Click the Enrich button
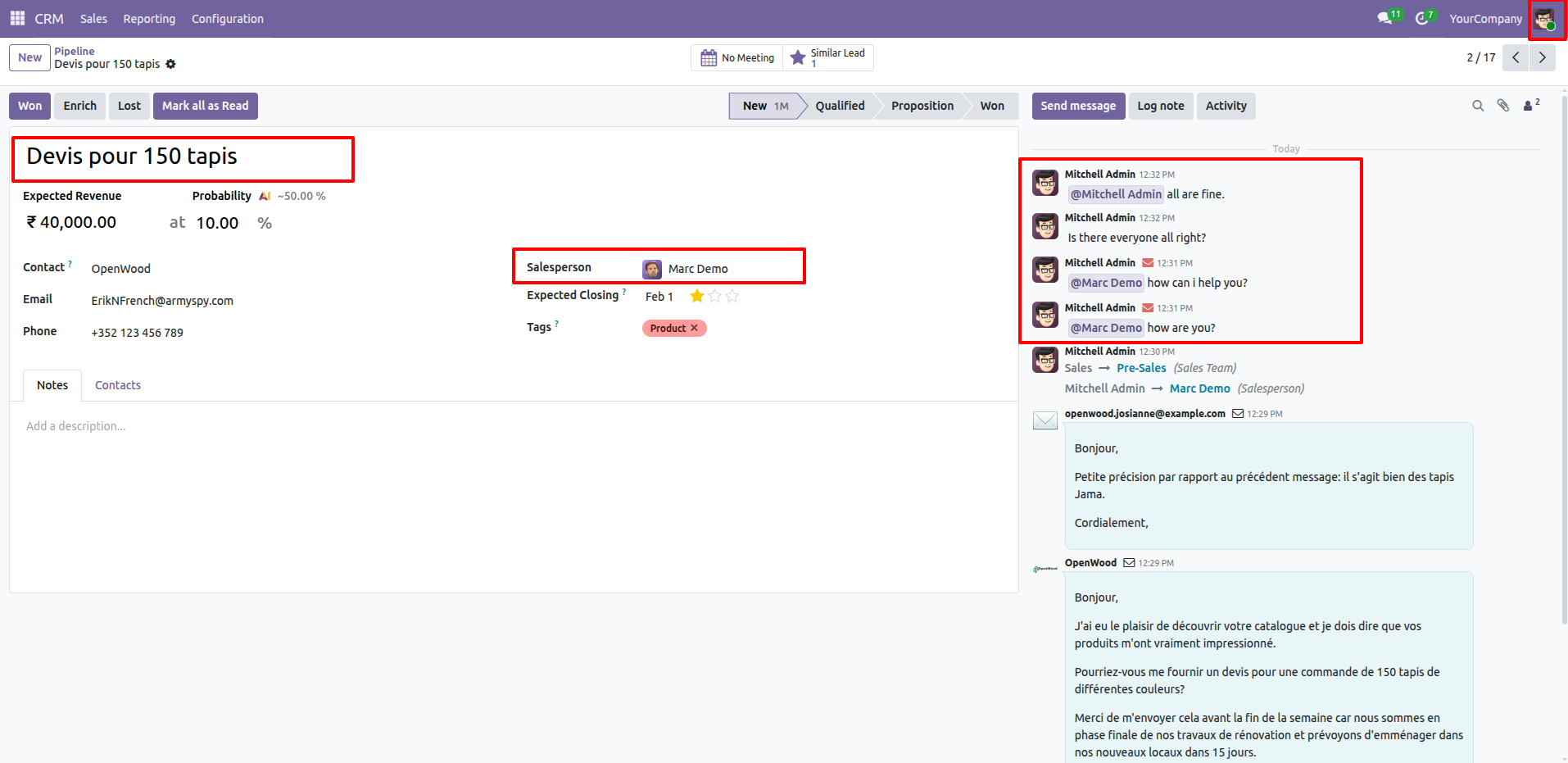The height and width of the screenshot is (763, 1568). pos(80,106)
